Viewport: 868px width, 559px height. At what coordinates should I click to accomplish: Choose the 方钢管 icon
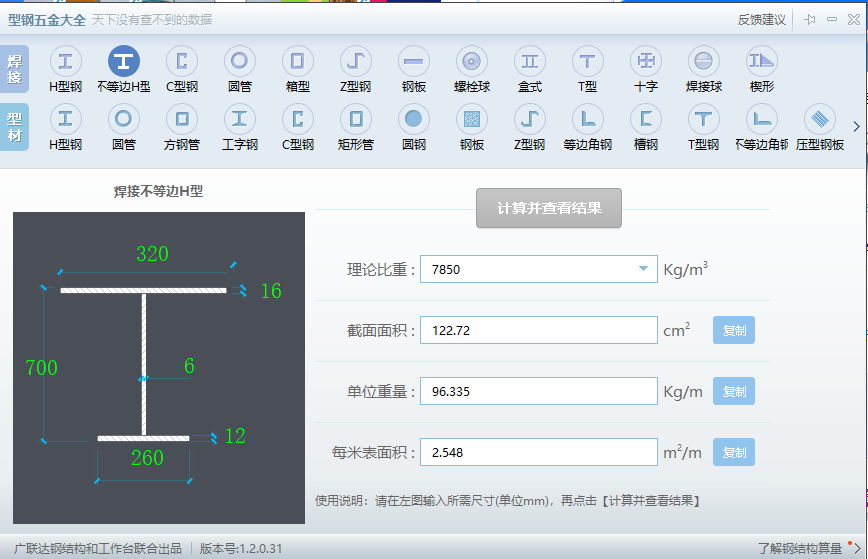[182, 119]
